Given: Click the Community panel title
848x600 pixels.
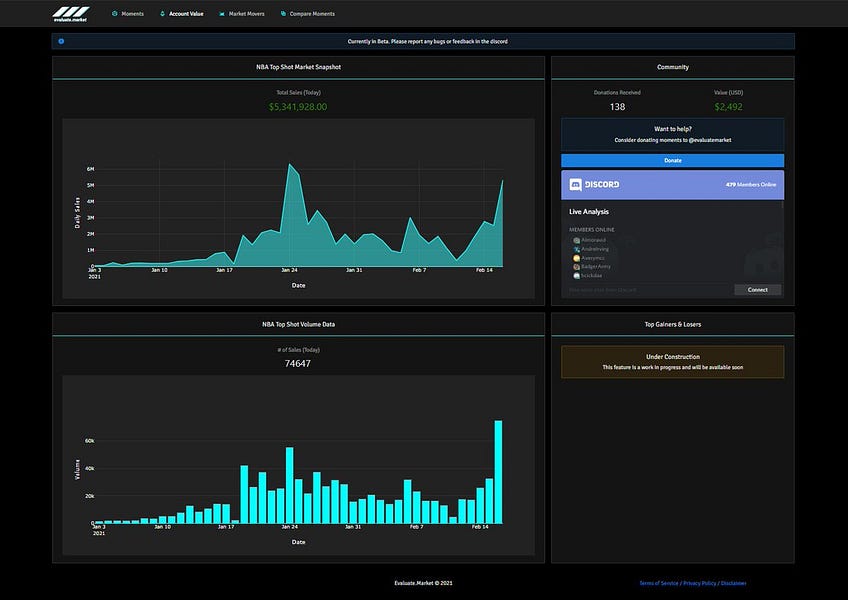Looking at the screenshot, I should (673, 67).
